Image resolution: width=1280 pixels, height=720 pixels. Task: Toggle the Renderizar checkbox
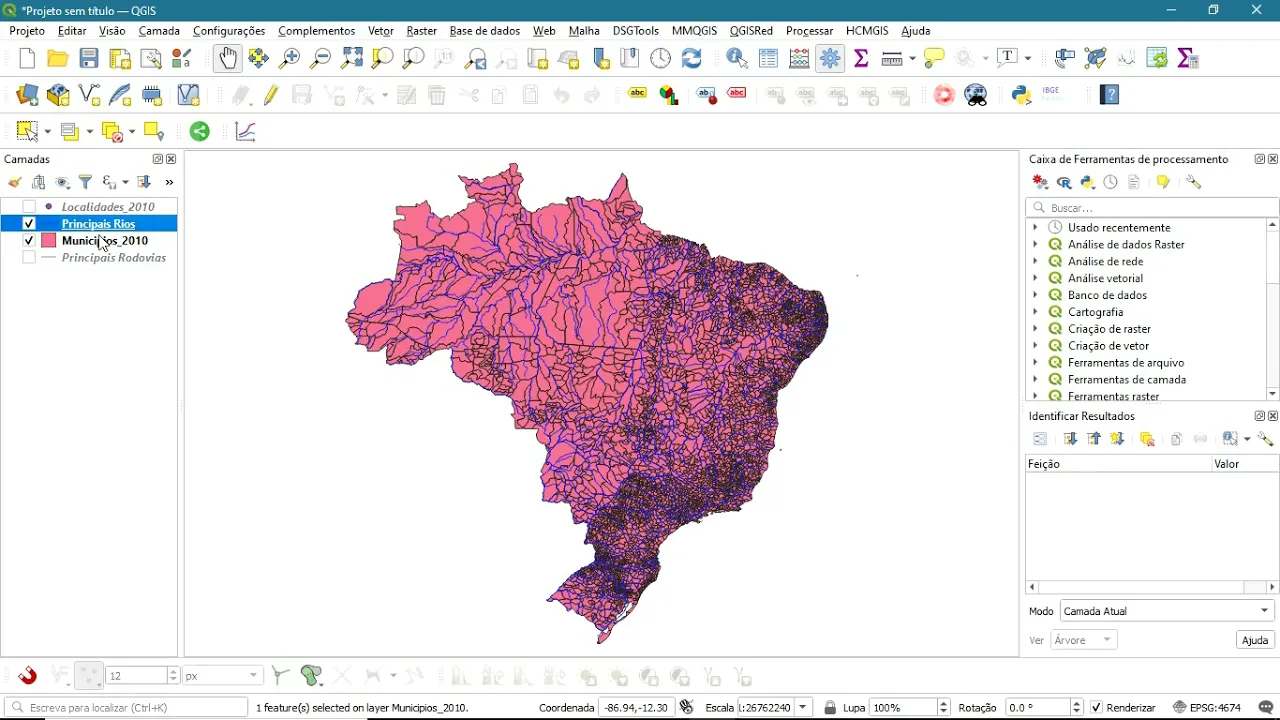(x=1096, y=708)
